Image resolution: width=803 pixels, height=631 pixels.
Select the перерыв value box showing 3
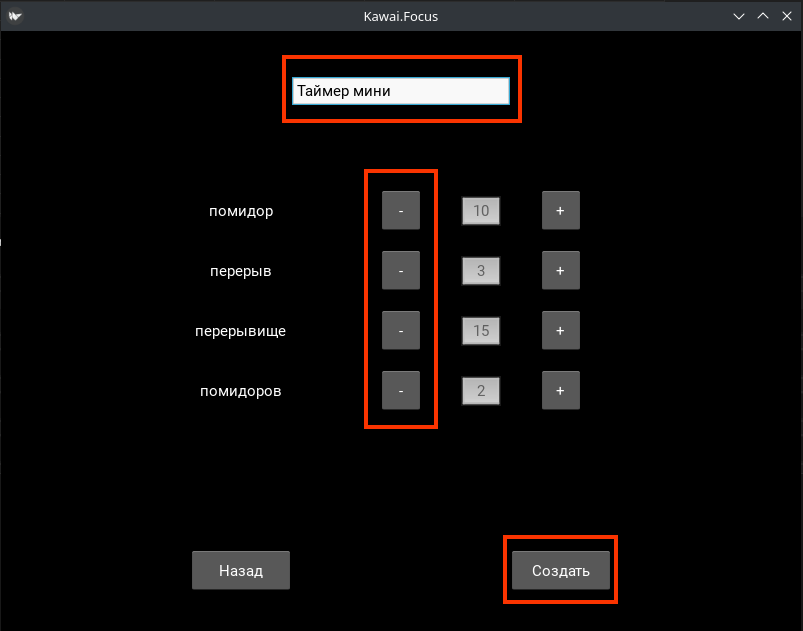(x=481, y=271)
